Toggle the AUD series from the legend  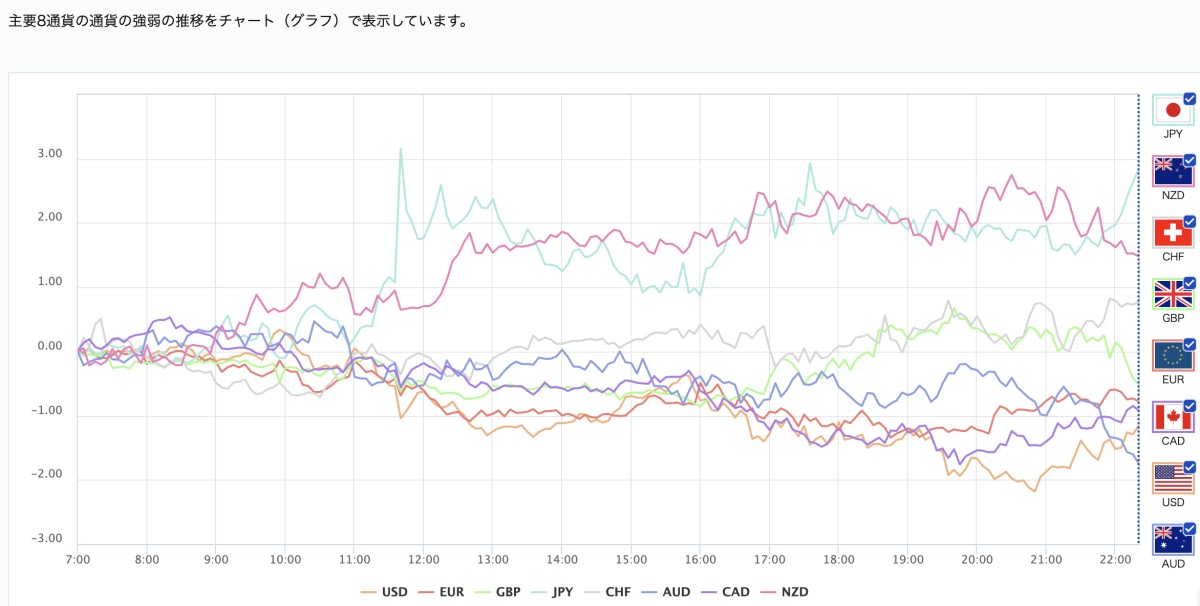point(675,591)
